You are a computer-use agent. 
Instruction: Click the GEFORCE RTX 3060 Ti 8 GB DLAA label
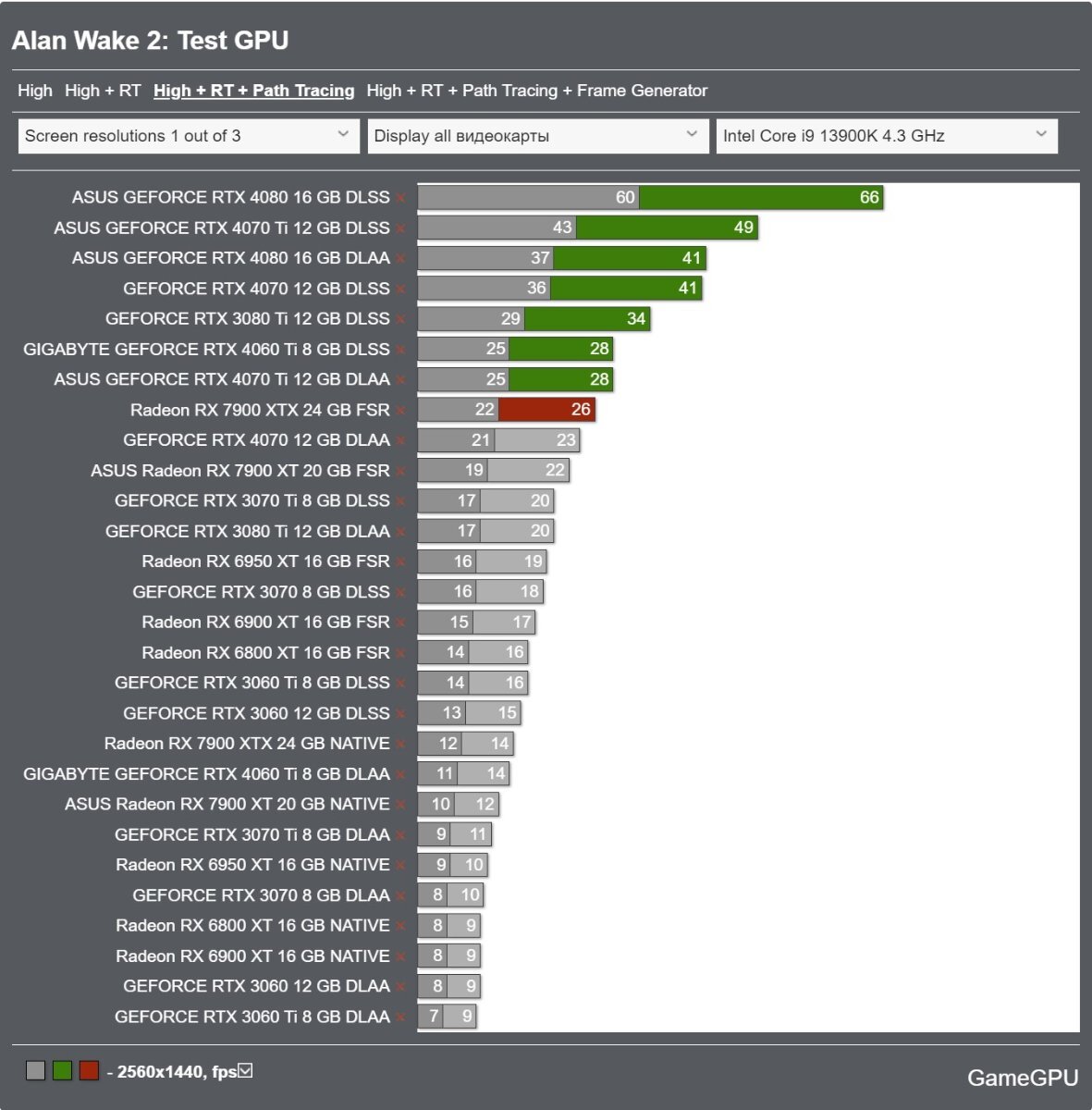point(252,1017)
